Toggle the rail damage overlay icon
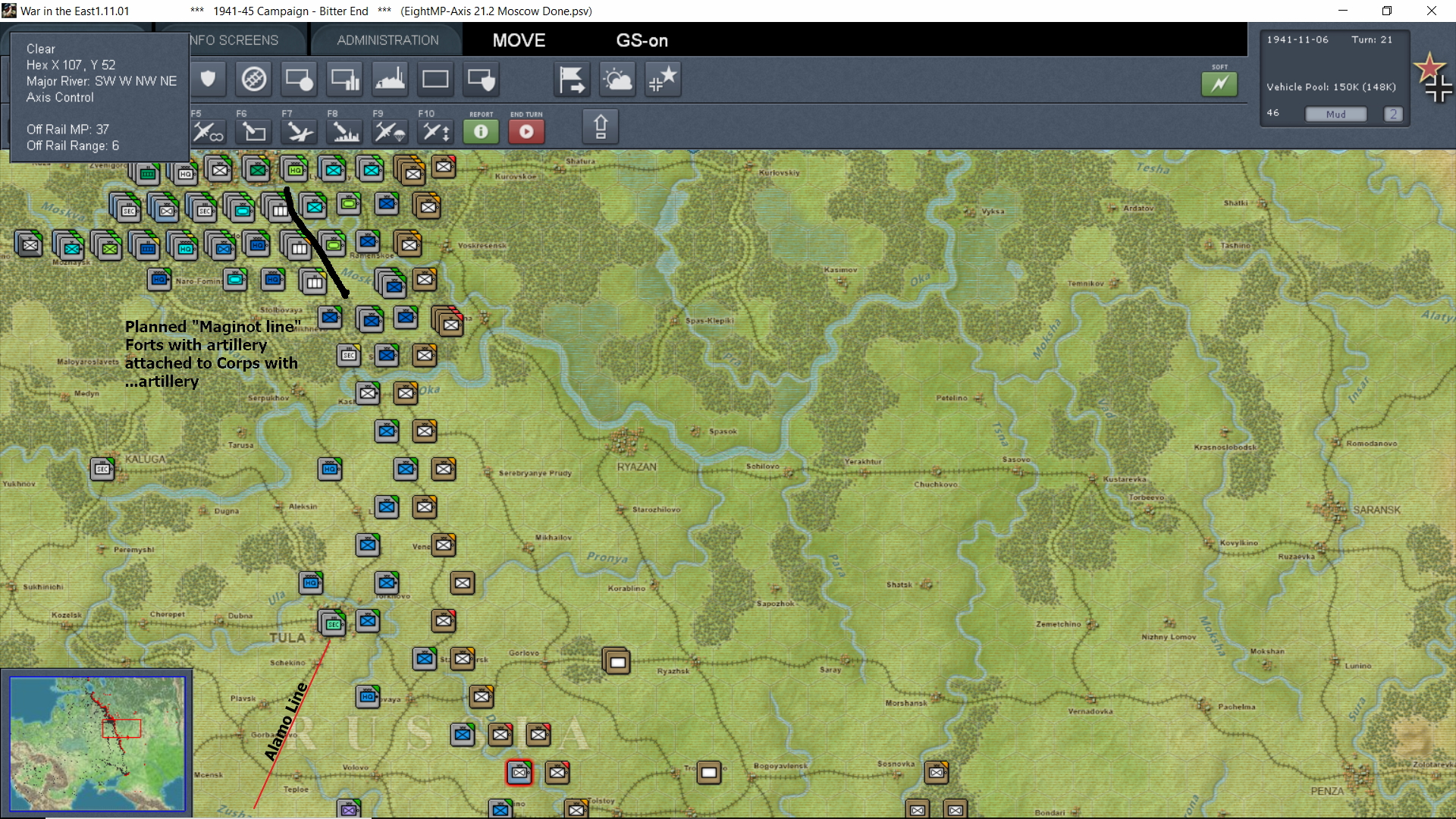The image size is (1456, 819). (x=254, y=79)
